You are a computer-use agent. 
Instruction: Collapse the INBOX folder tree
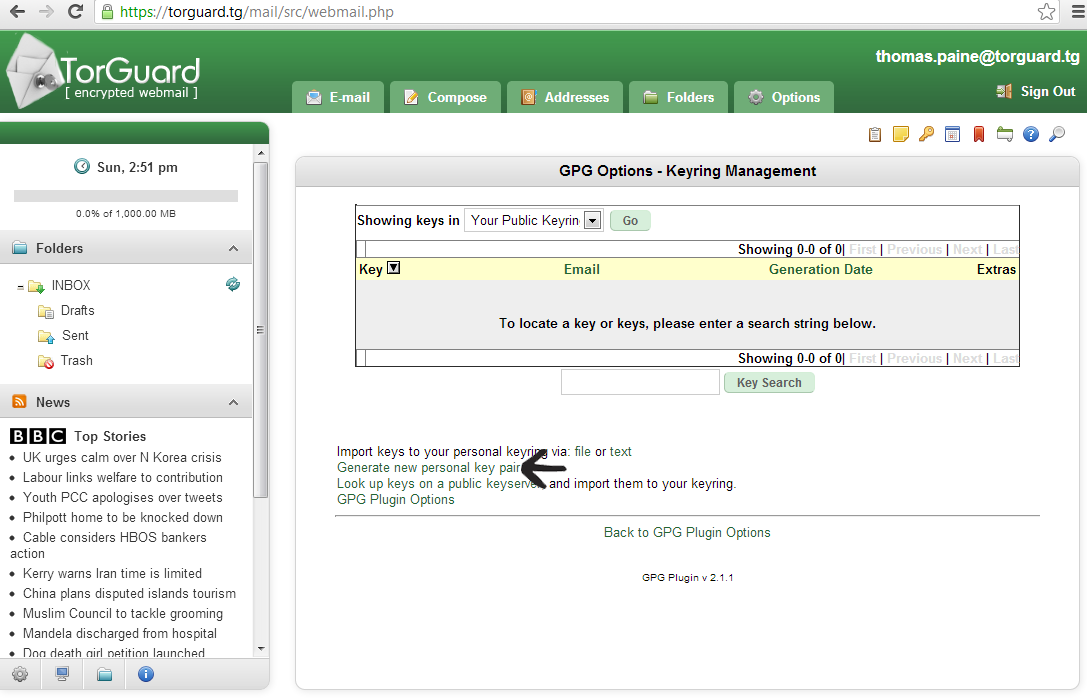(20, 287)
